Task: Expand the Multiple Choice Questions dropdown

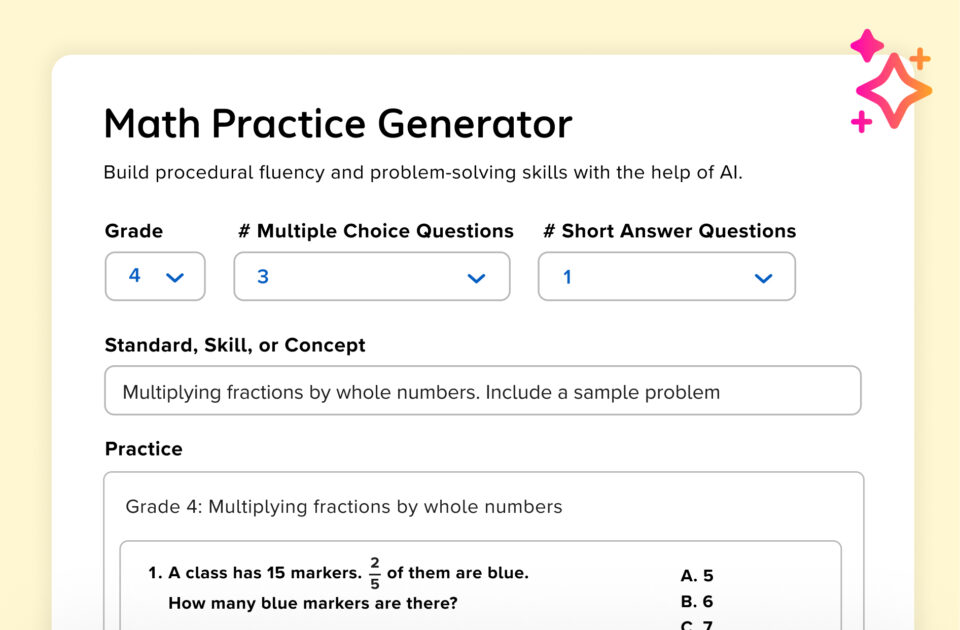Action: (372, 277)
